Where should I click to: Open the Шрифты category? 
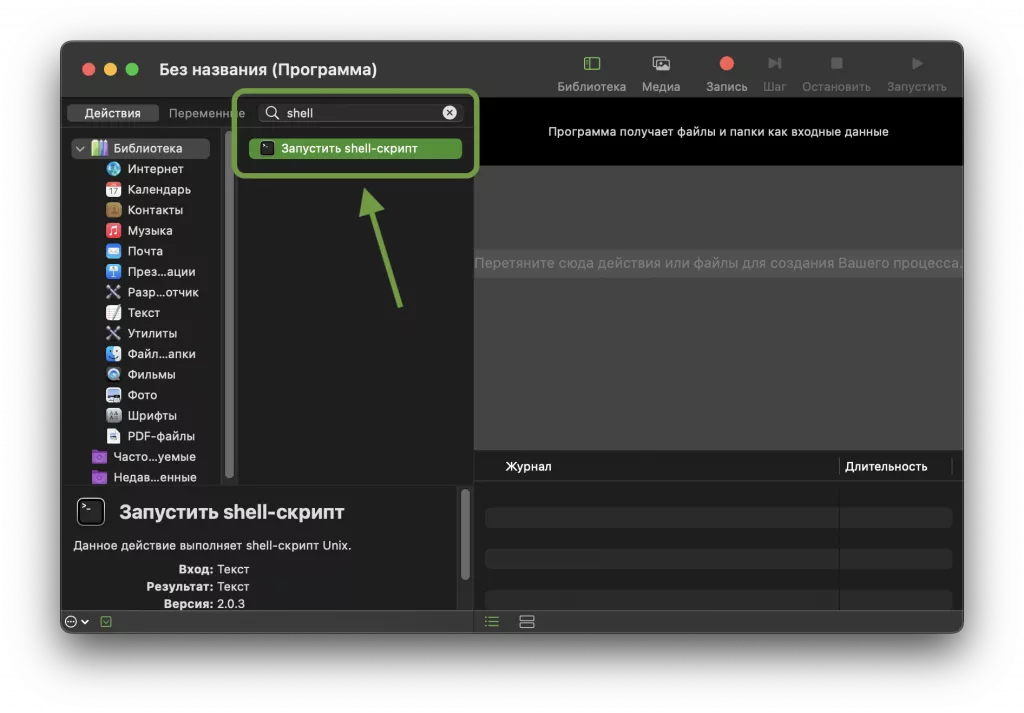[151, 415]
